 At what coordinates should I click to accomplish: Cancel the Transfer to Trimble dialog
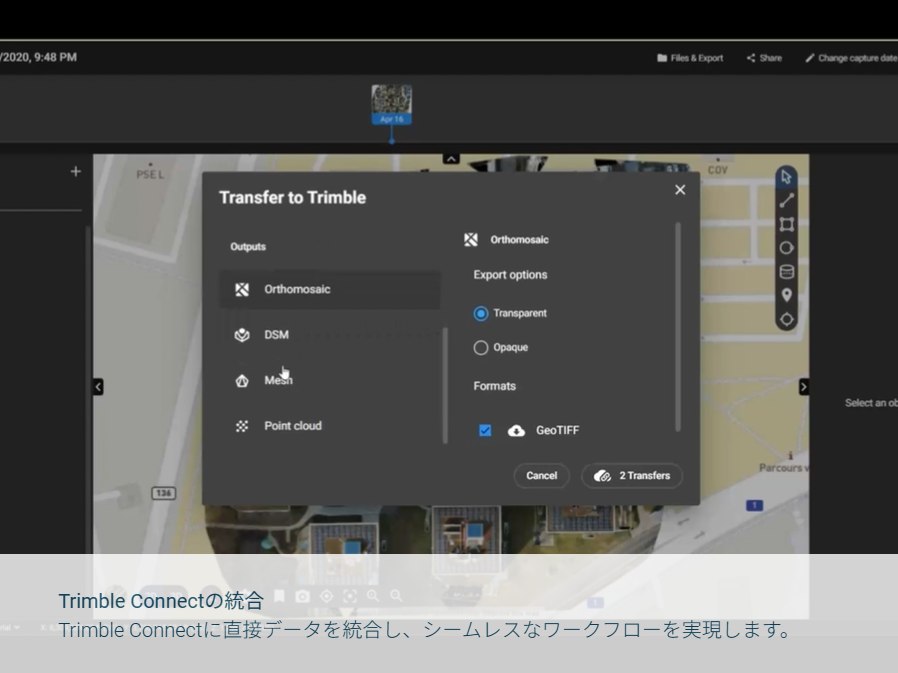[541, 475]
